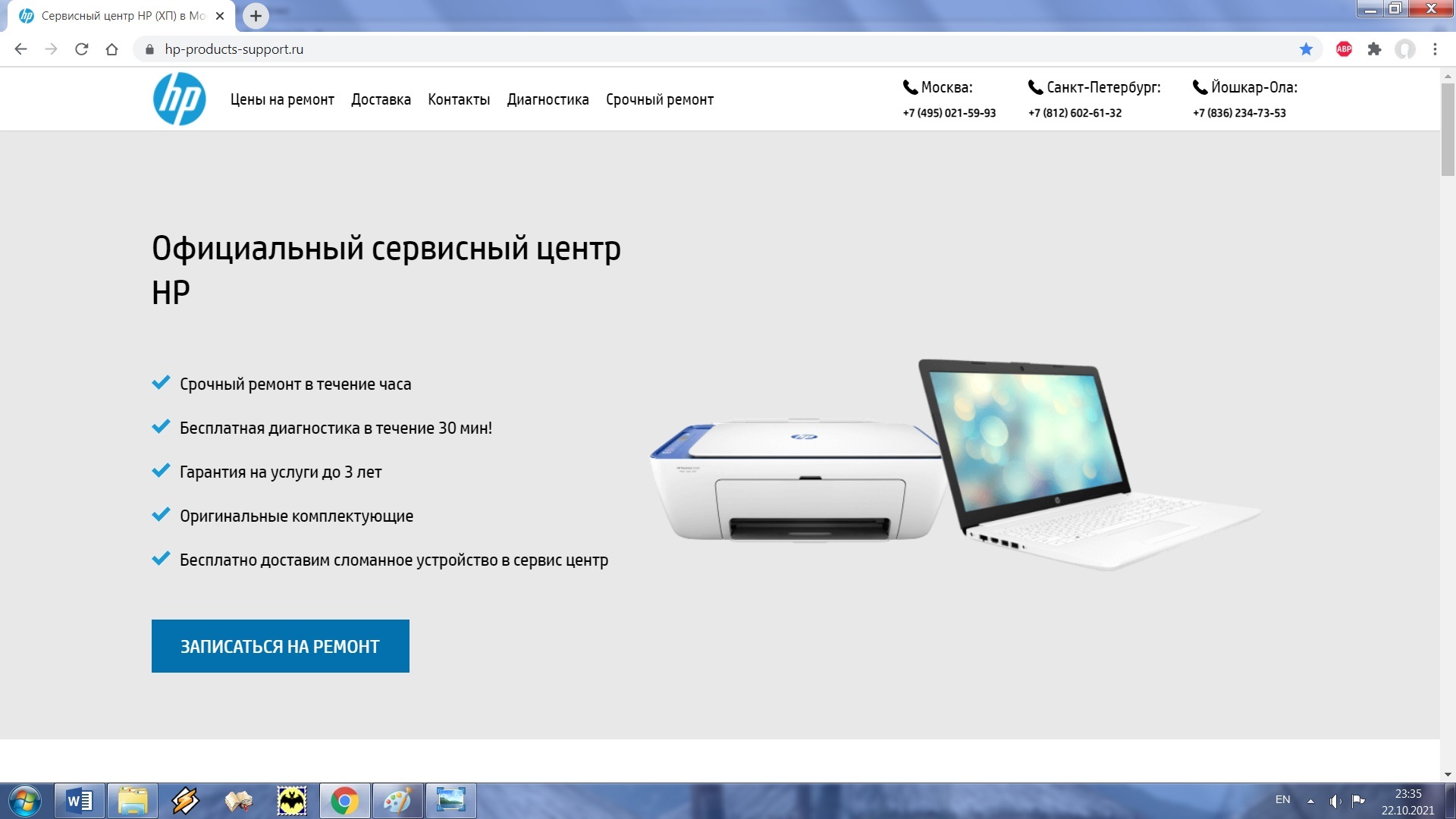The image size is (1456, 819).
Task: Go back using browser back arrow
Action: point(20,49)
